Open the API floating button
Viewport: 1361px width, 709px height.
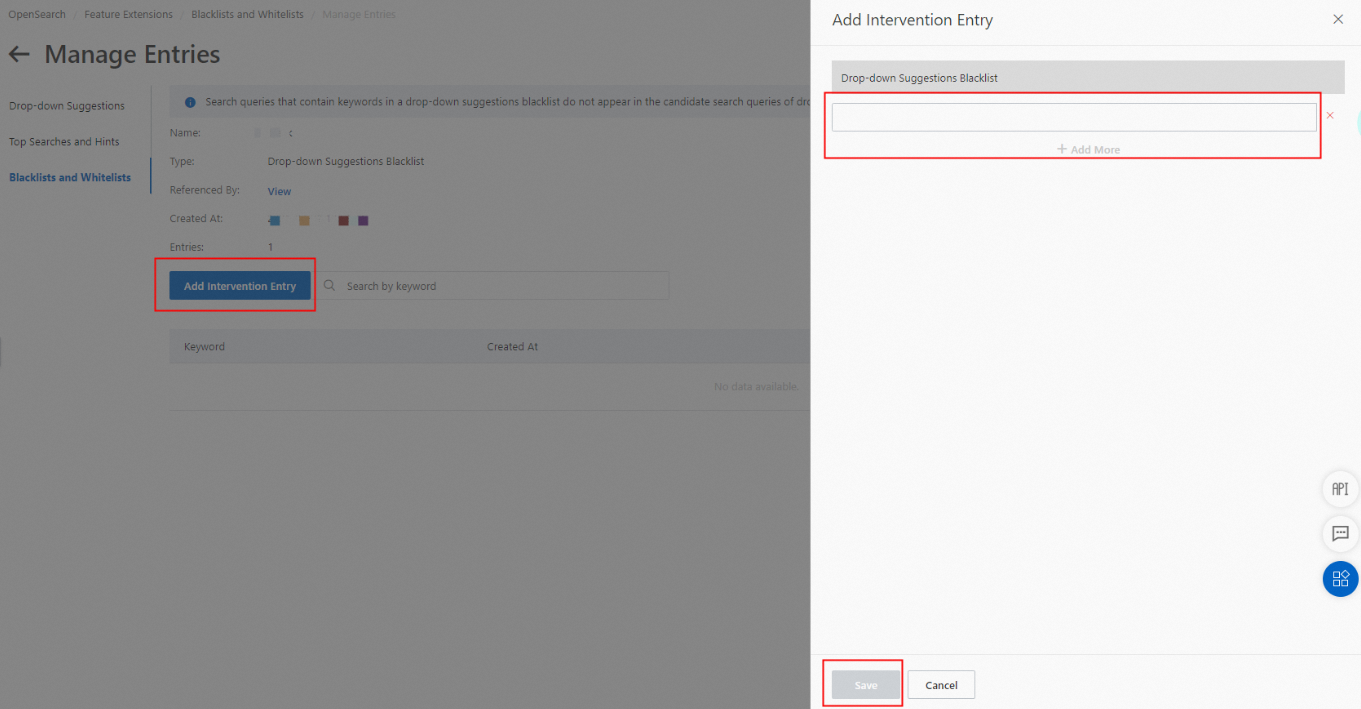pos(1340,489)
